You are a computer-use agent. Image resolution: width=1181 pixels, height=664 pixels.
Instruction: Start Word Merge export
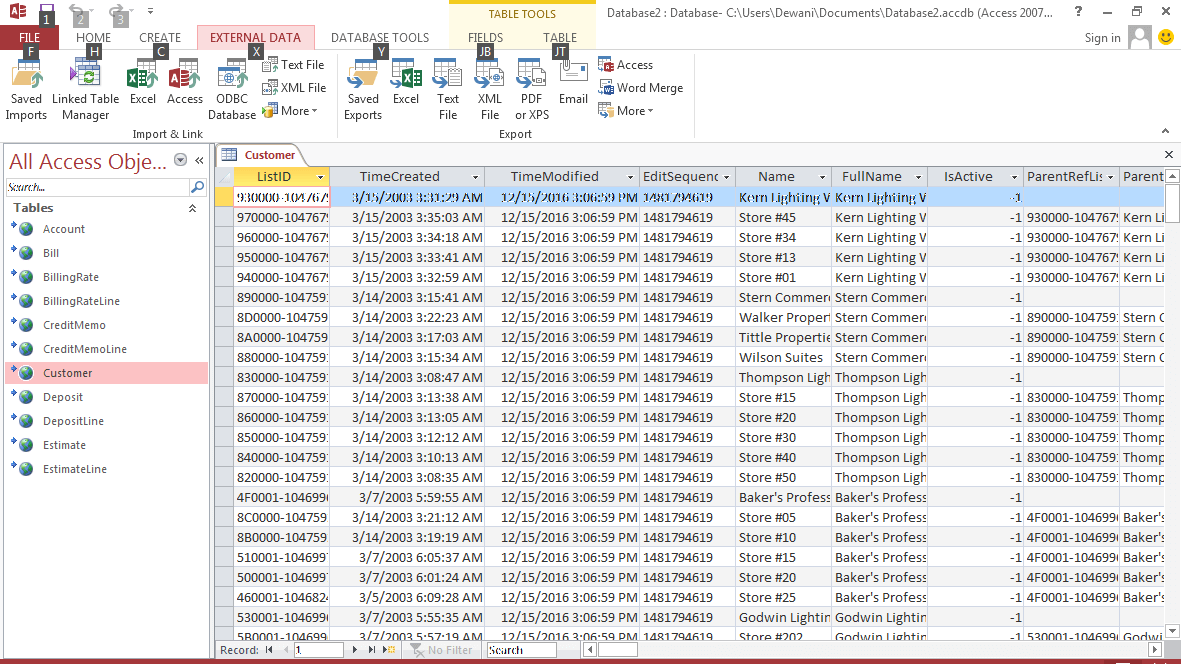[x=641, y=88]
